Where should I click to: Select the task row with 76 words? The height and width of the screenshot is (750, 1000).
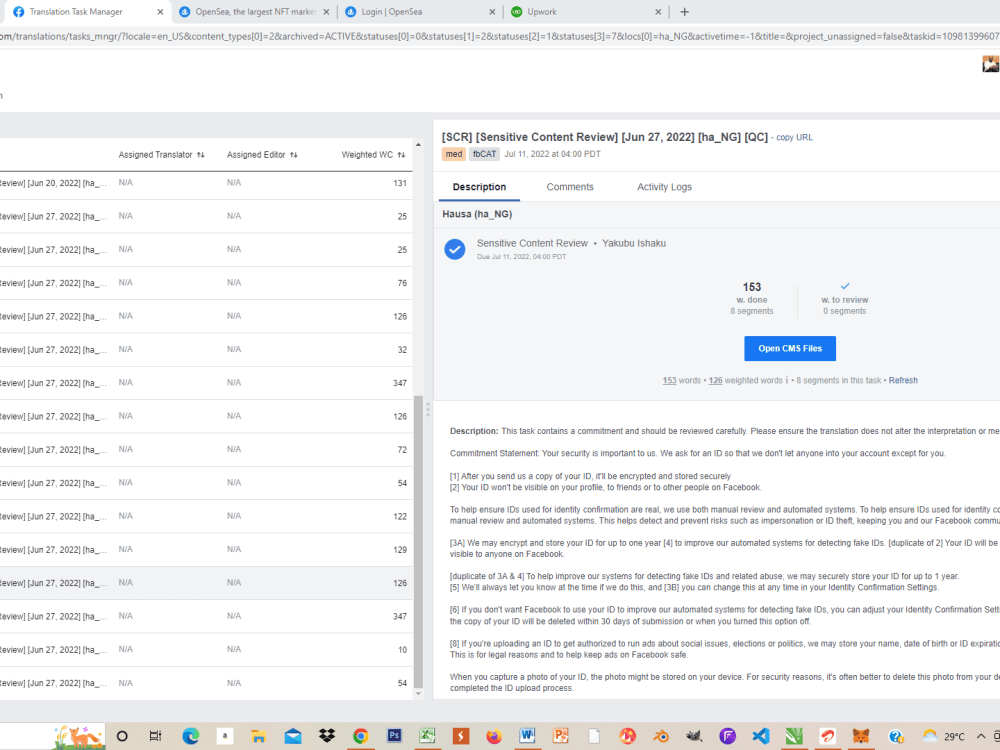(x=206, y=283)
